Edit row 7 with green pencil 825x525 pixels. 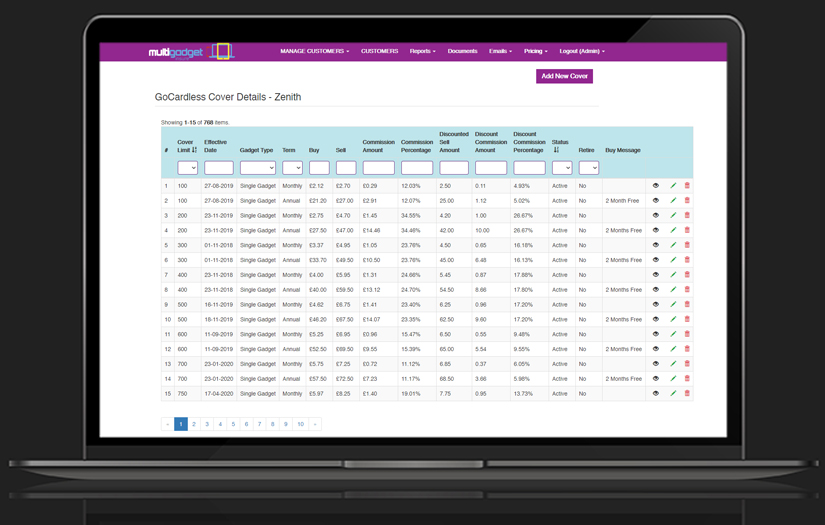(x=673, y=275)
